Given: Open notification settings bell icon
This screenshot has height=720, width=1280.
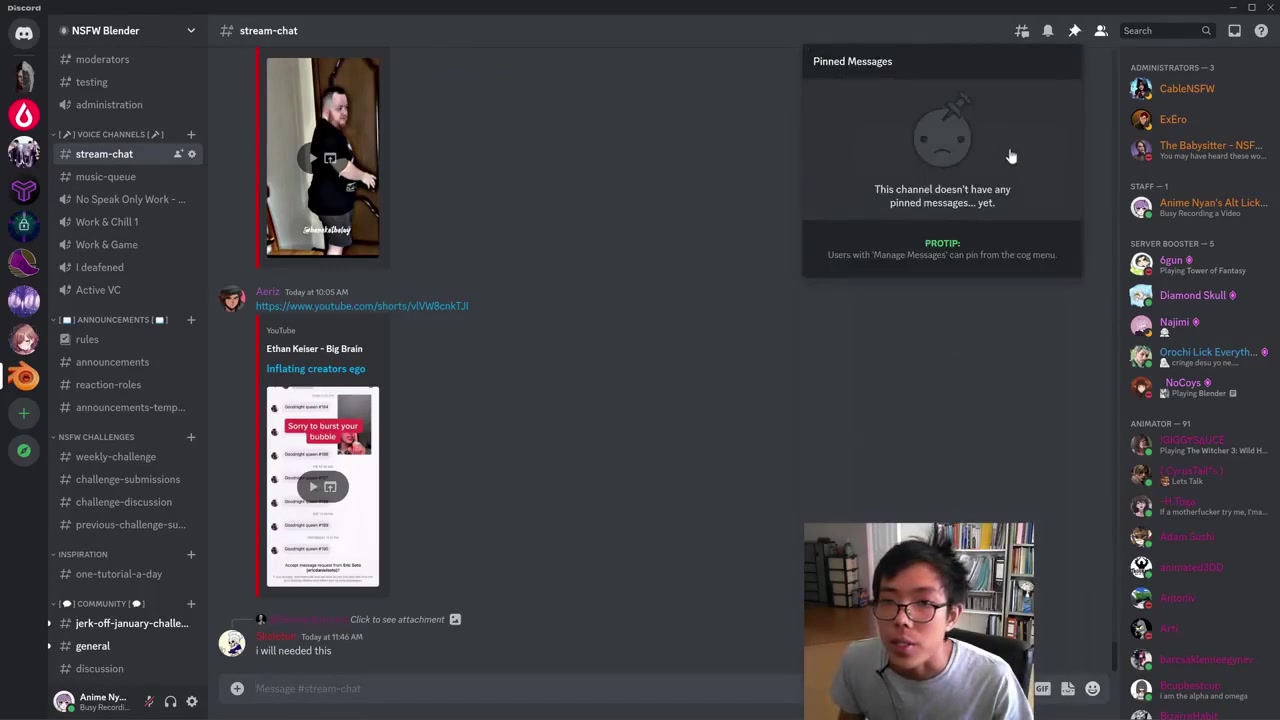Looking at the screenshot, I should 1047,31.
